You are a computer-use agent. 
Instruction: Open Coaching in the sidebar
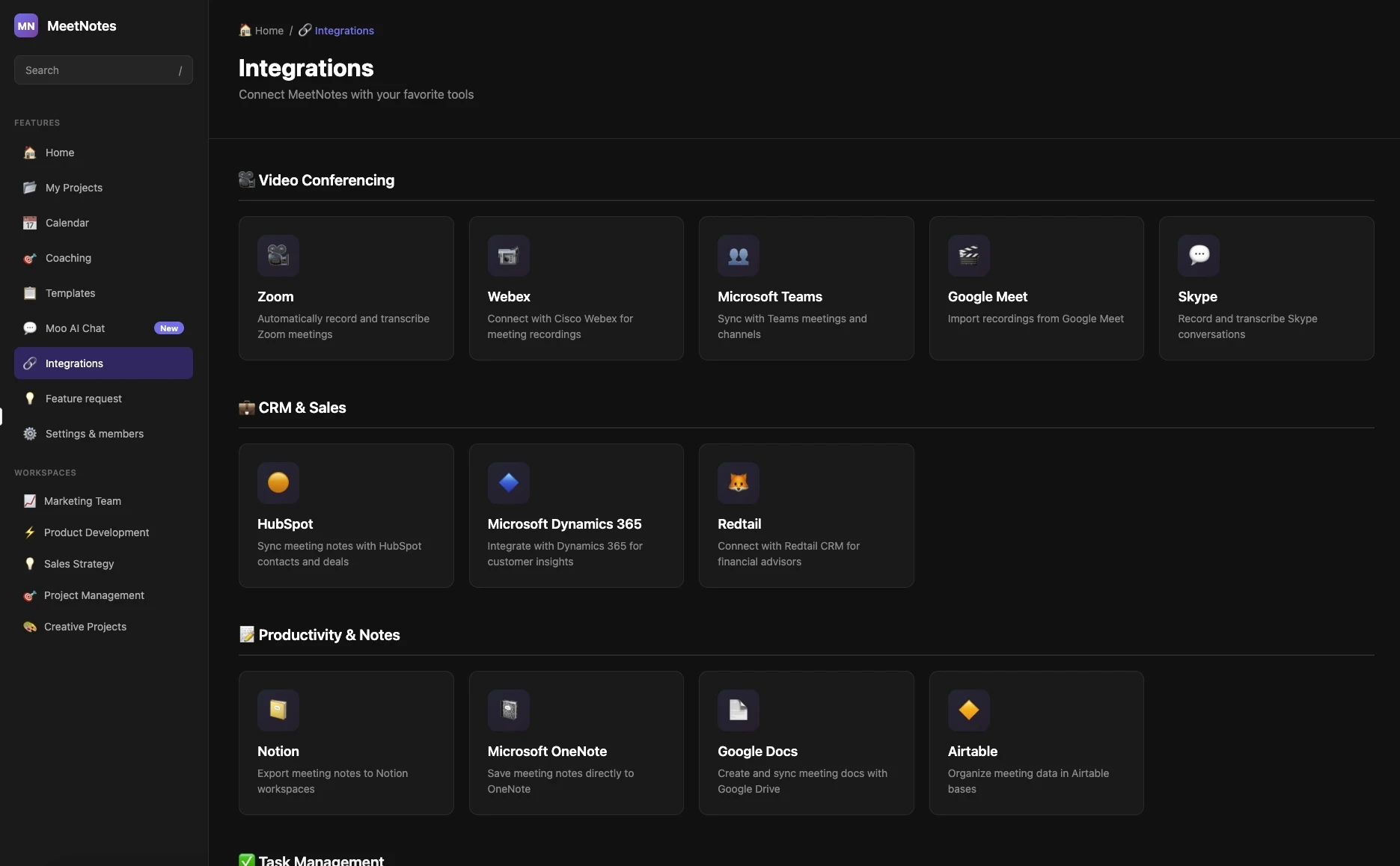pos(103,258)
